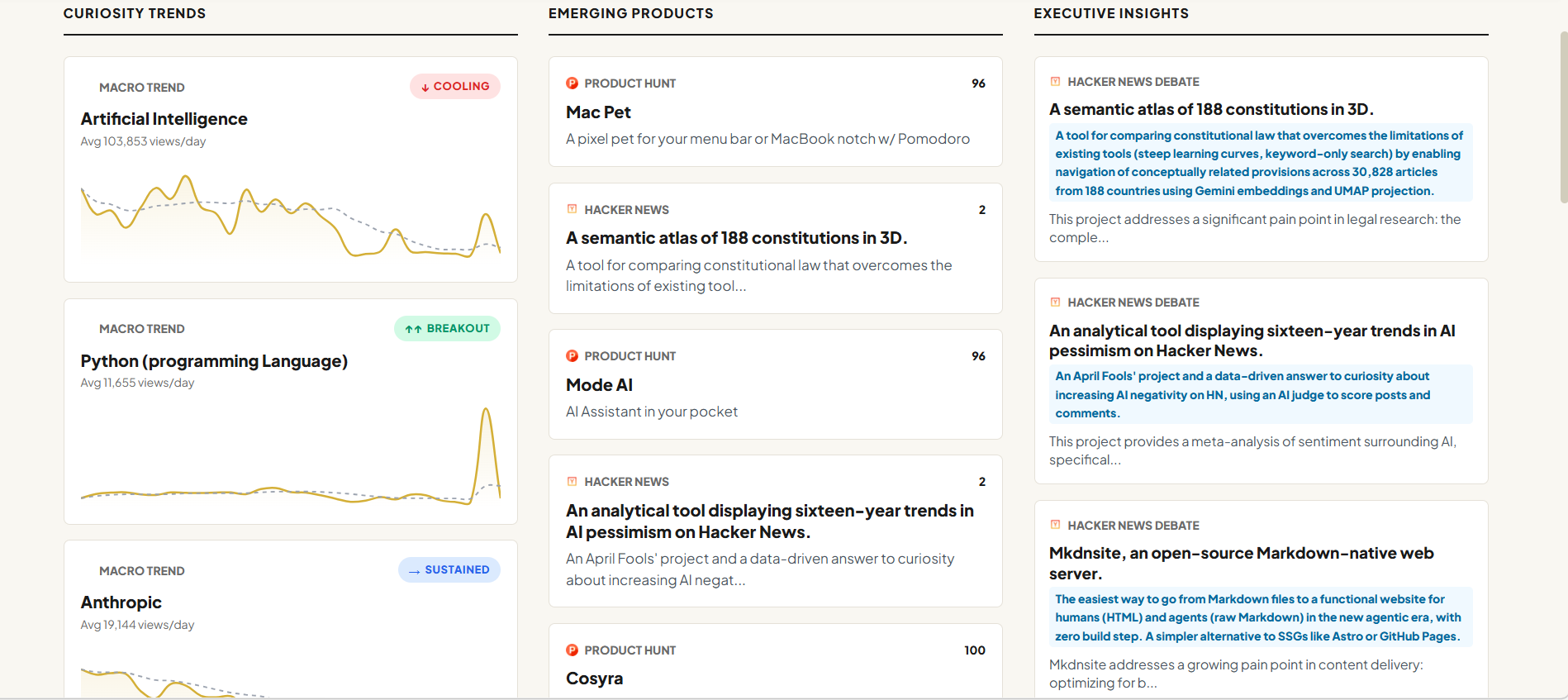Click the score 100 on Cosyra card
Screen dimensions: 1568x700
coord(975,650)
